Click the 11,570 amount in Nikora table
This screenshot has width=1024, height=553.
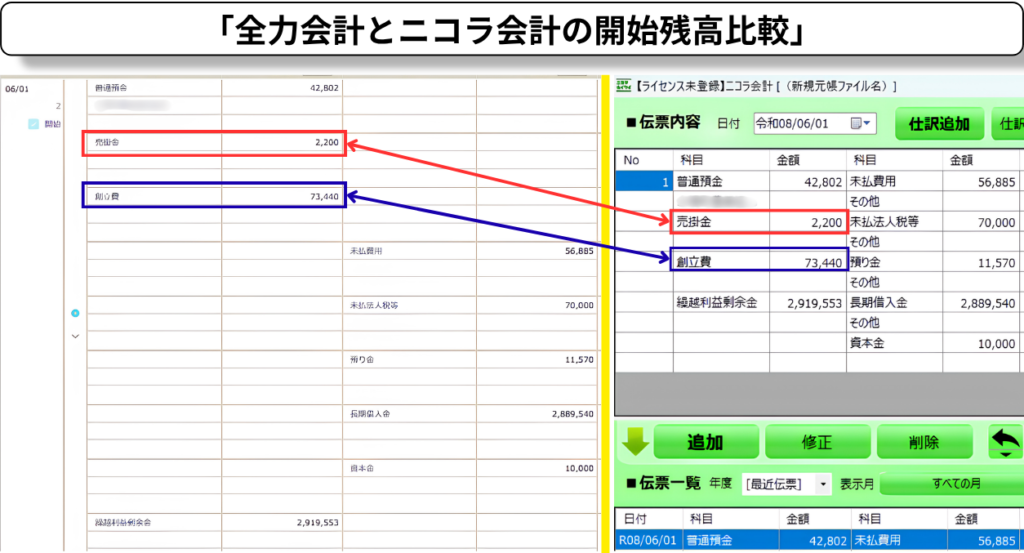(997, 263)
